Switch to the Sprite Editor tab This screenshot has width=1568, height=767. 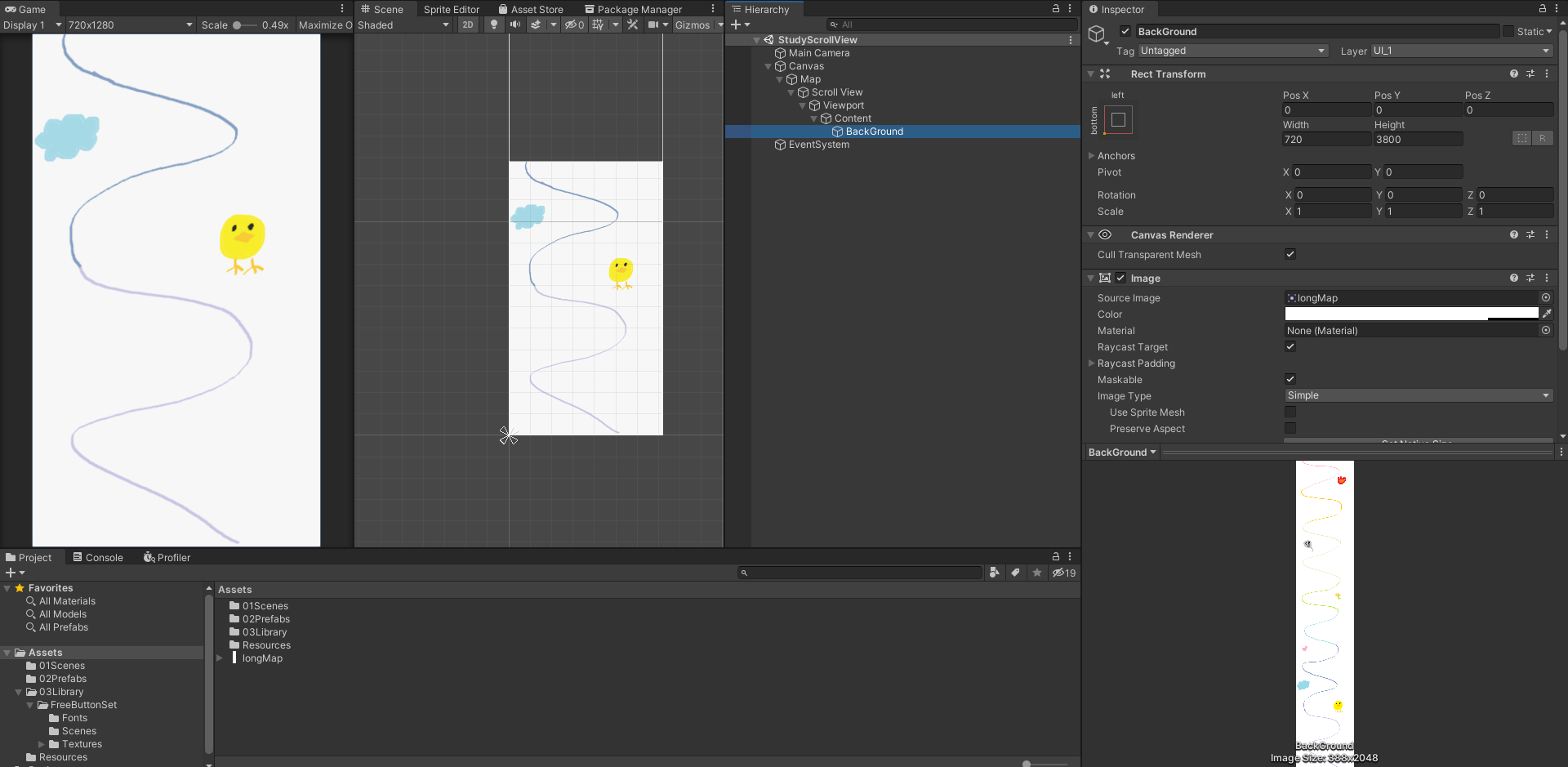pyautogui.click(x=451, y=9)
